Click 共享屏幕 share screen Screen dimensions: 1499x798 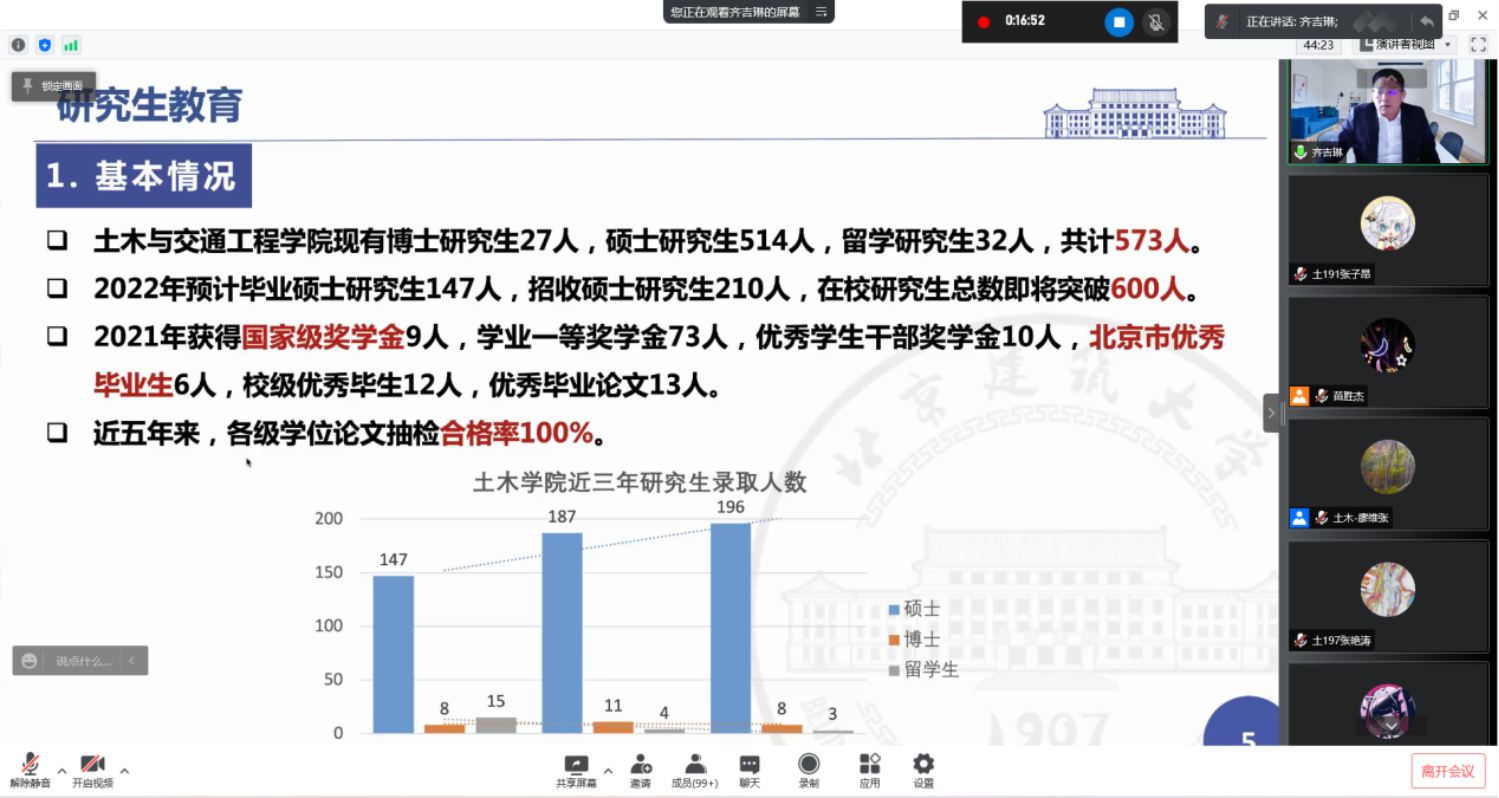click(576, 771)
